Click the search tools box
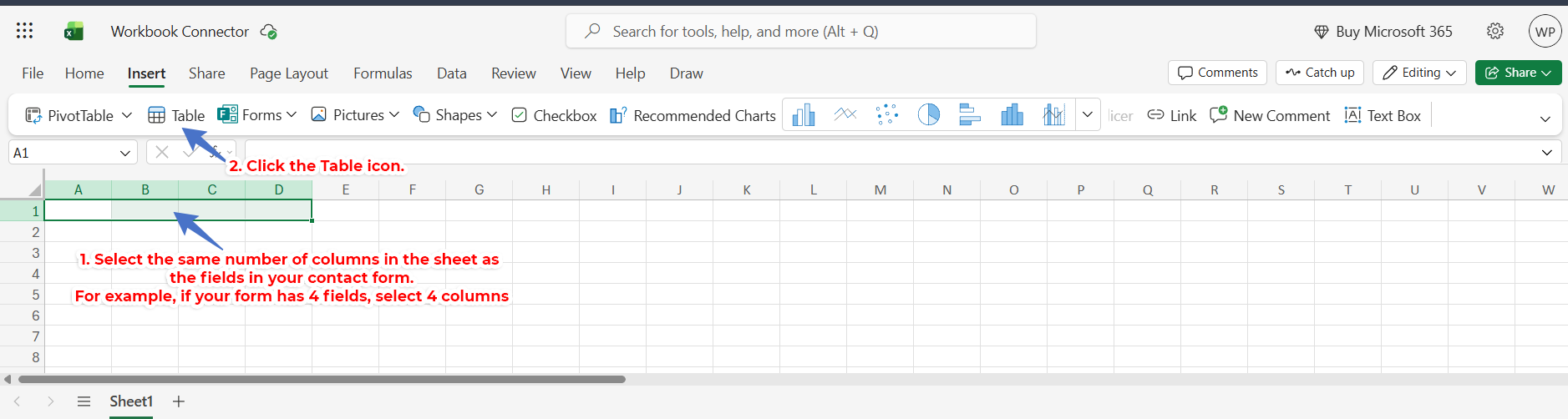Viewport: 1568px width, 419px height. pos(801,31)
